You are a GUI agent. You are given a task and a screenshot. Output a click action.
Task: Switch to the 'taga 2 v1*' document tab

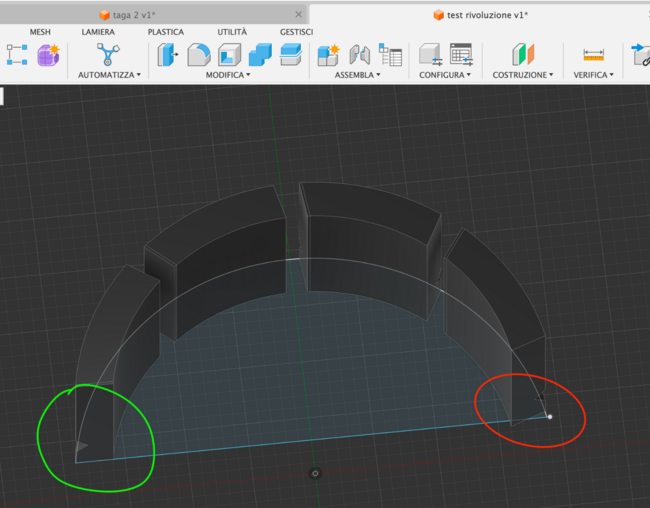pyautogui.click(x=136, y=14)
